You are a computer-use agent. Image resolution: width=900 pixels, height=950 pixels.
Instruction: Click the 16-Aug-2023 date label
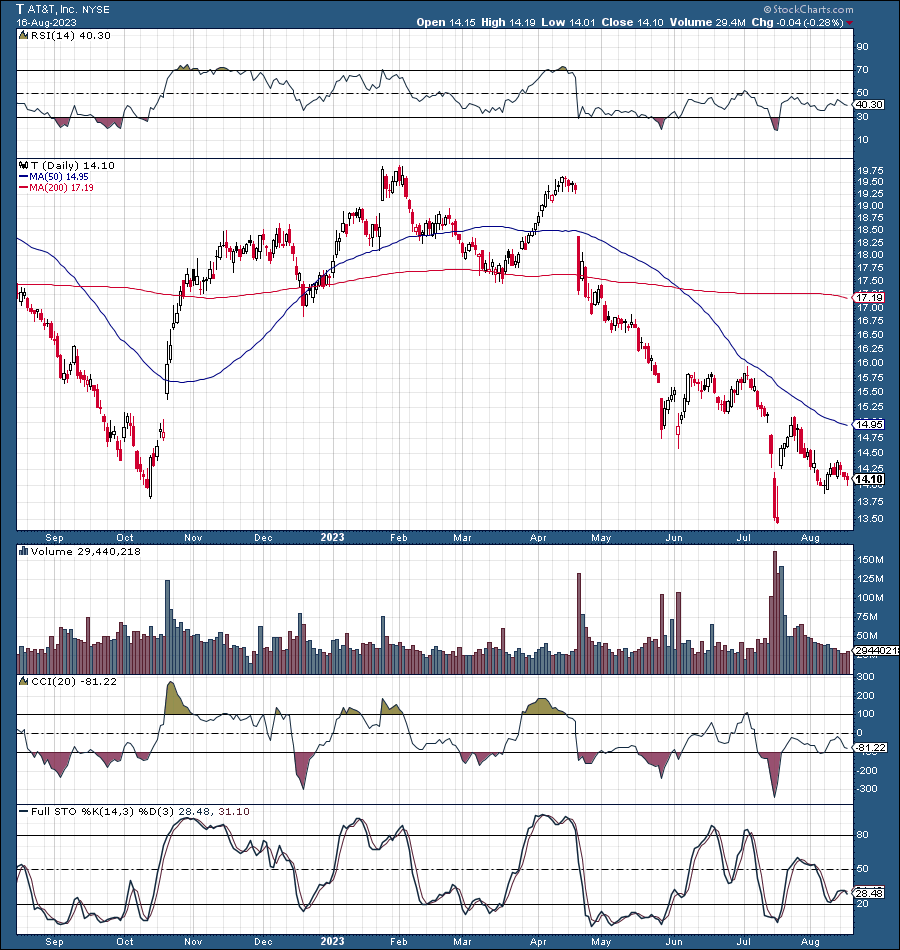pos(47,22)
